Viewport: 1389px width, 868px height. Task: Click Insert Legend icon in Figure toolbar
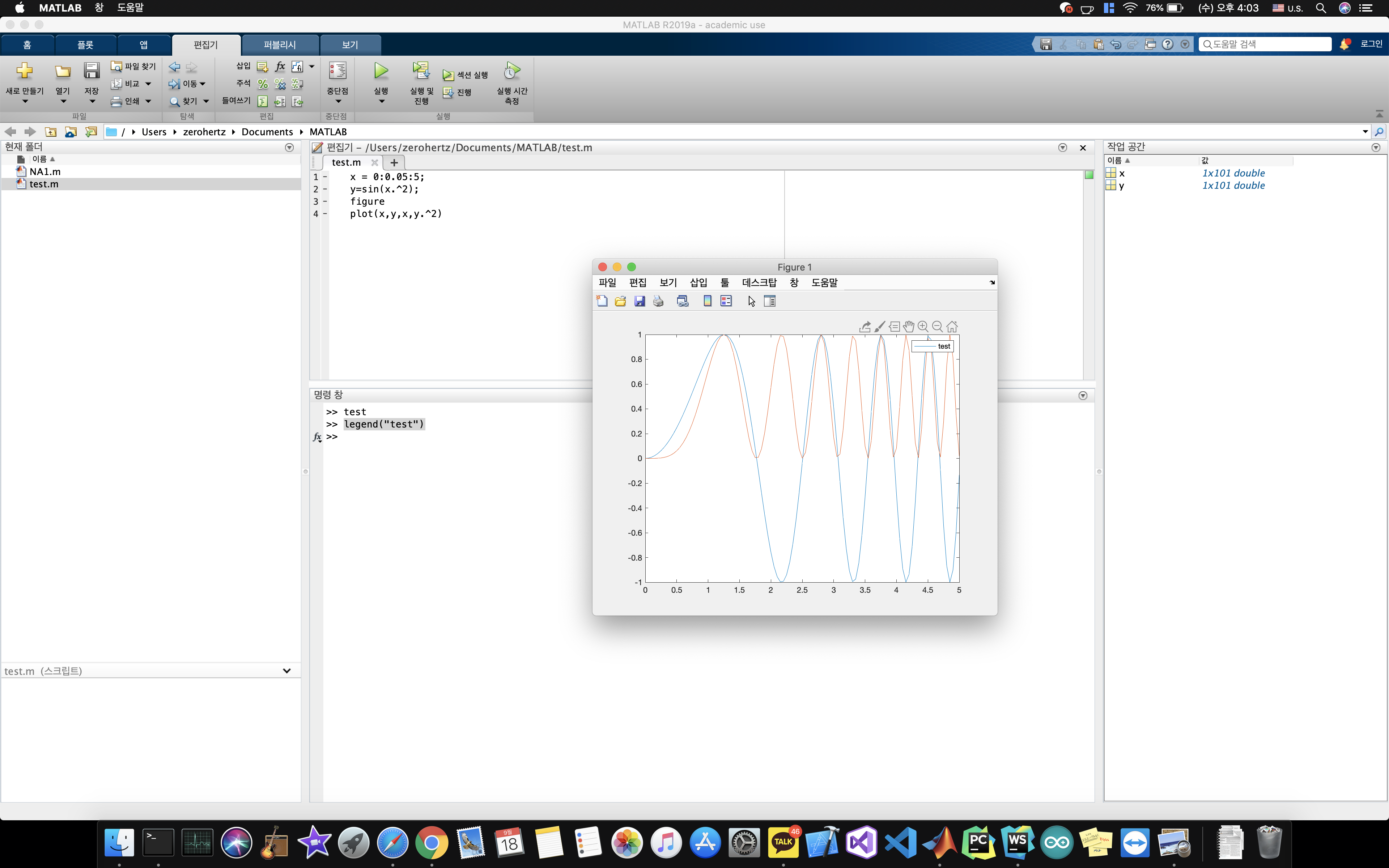(x=726, y=301)
